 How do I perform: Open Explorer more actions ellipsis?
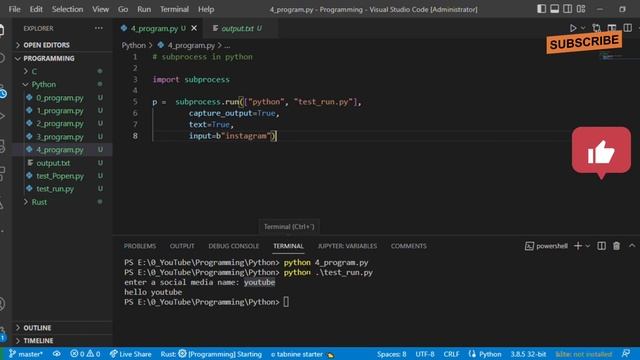[99, 28]
